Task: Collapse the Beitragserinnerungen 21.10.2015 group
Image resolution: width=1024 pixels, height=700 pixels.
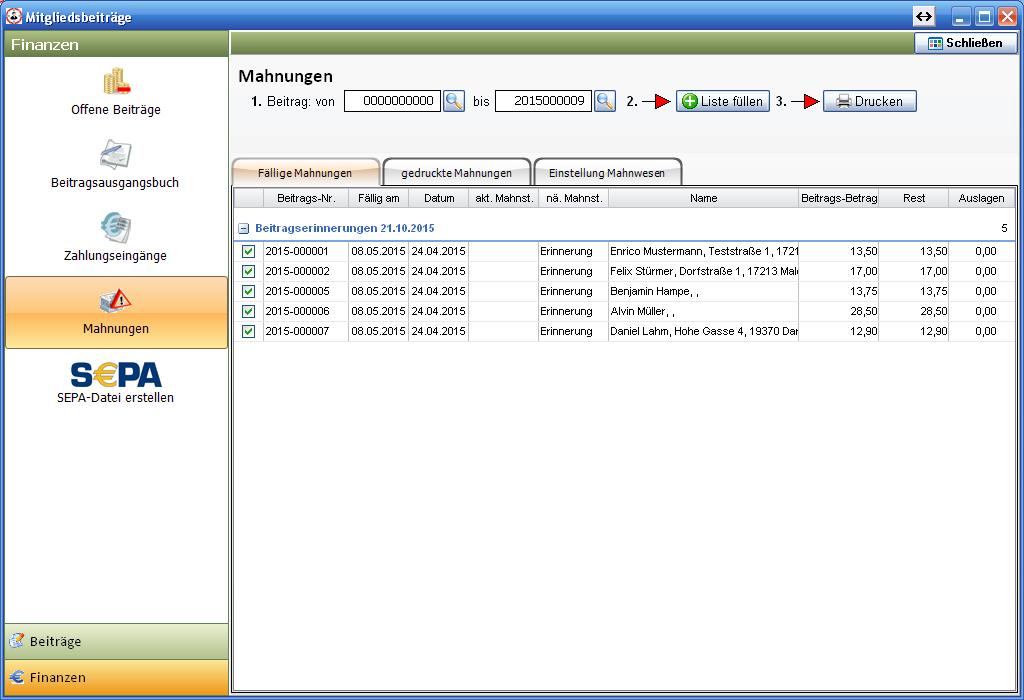Action: coord(244,228)
